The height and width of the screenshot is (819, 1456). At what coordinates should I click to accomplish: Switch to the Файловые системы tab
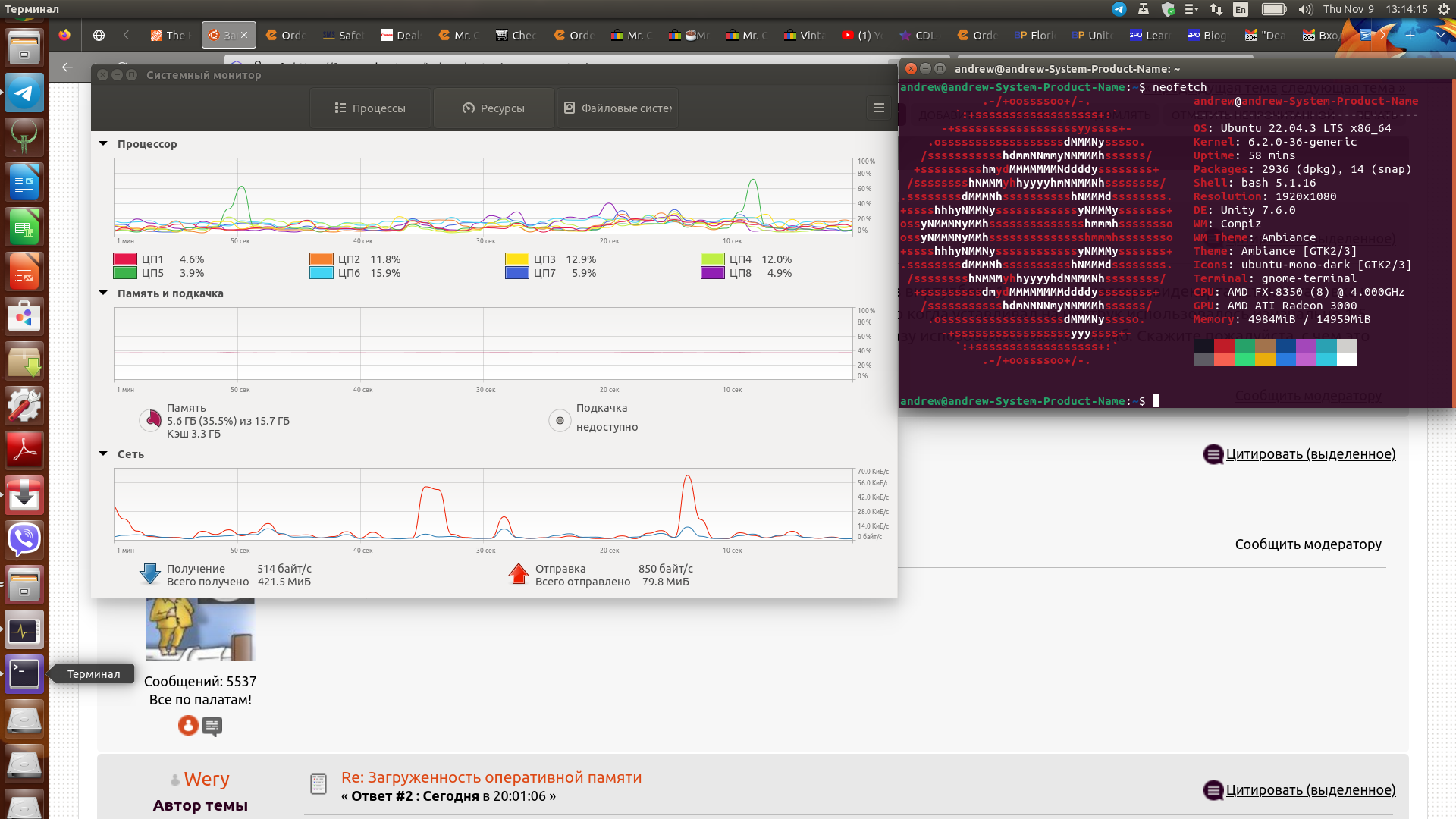(618, 108)
